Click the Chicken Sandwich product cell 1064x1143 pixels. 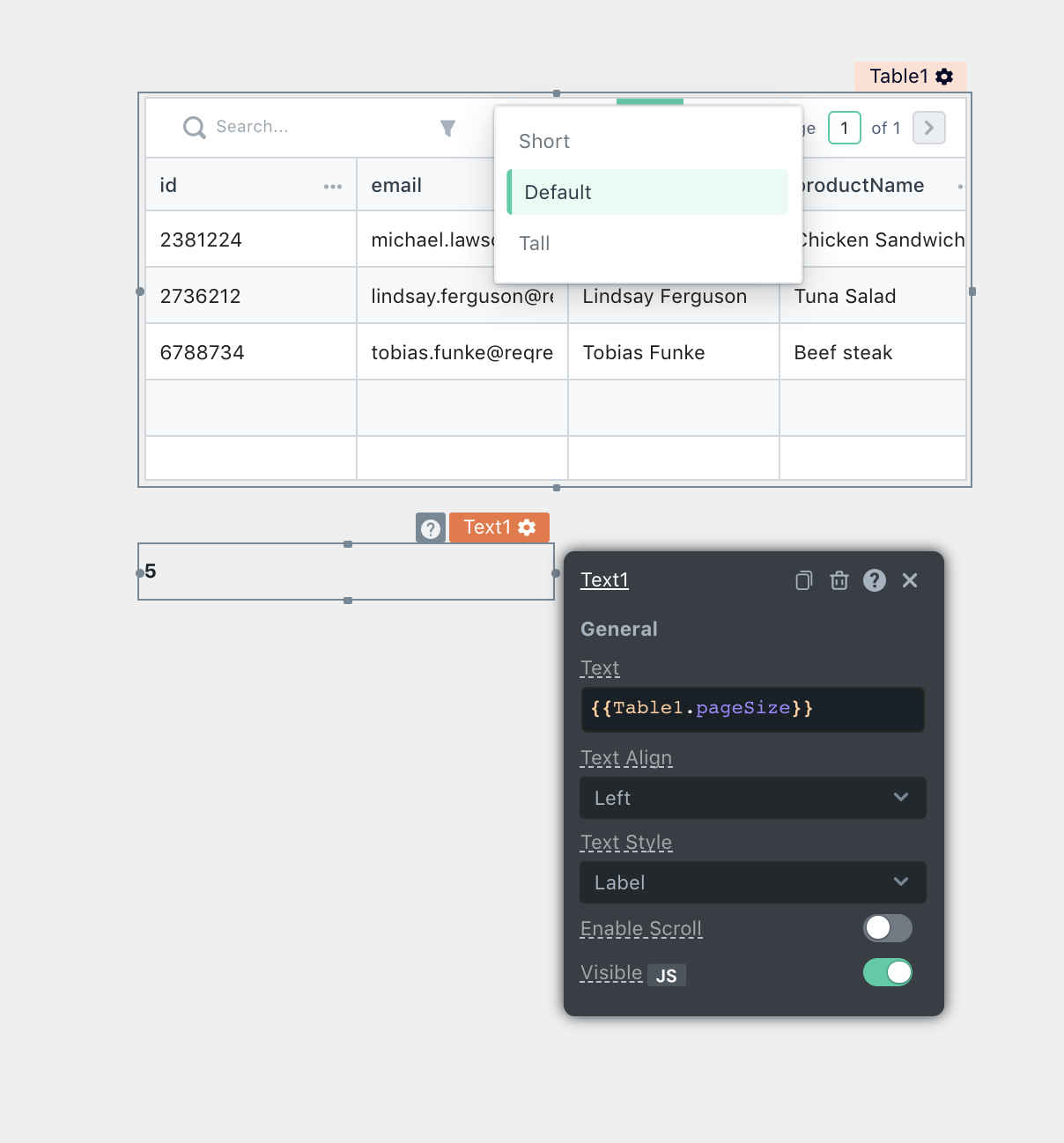tap(883, 240)
